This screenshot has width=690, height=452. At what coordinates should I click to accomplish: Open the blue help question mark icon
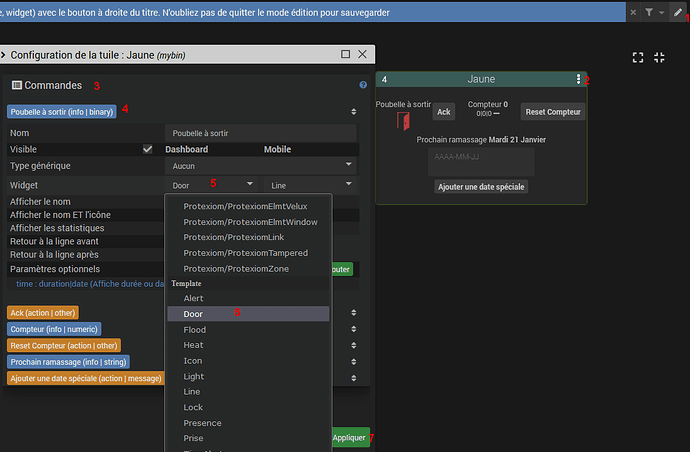tap(363, 85)
